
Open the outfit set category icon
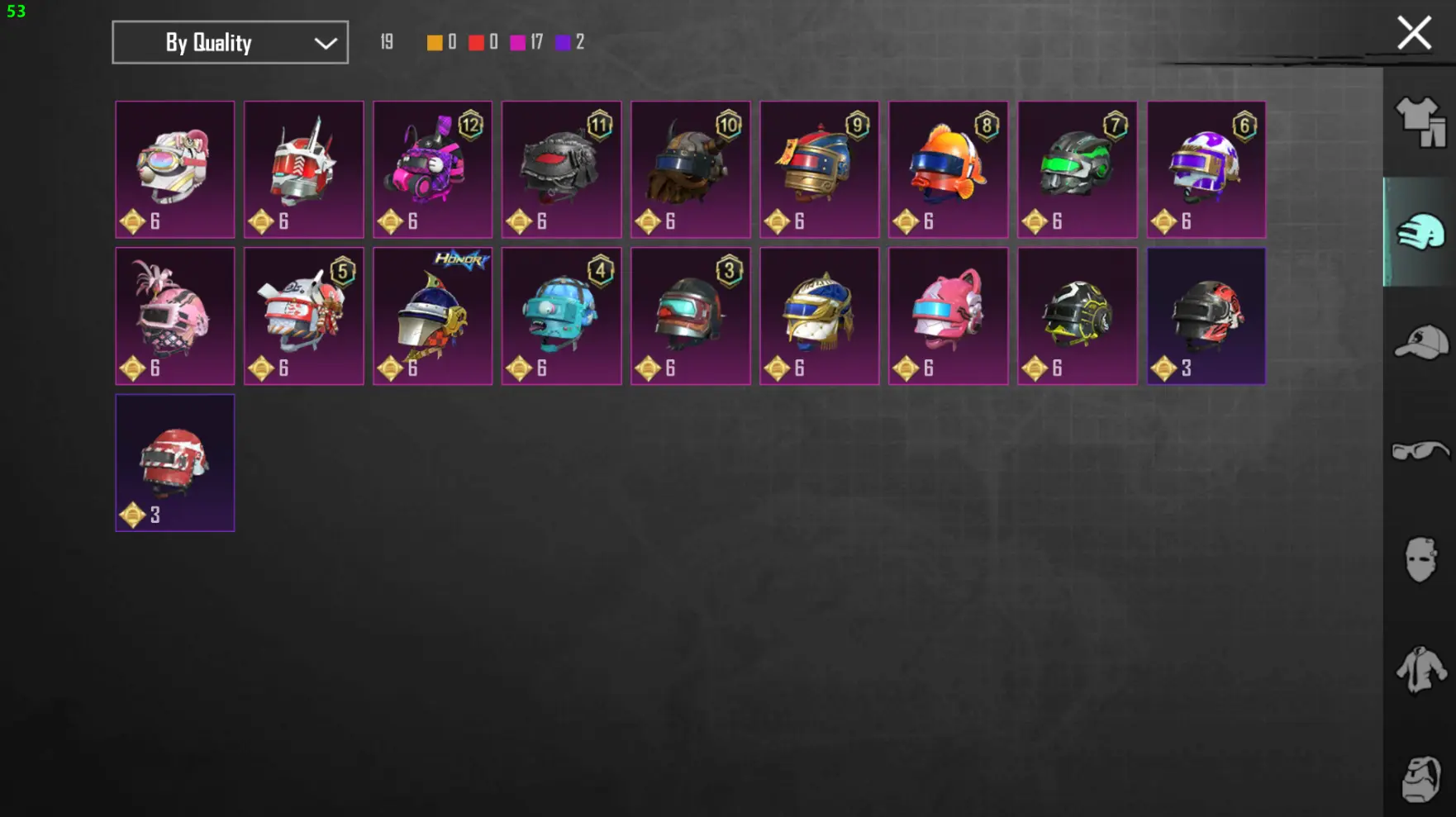point(1420,121)
